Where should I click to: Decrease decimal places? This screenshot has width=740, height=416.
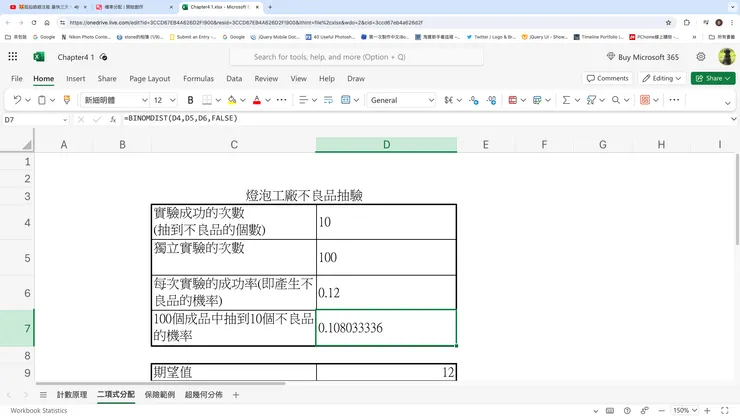pyautogui.click(x=474, y=100)
